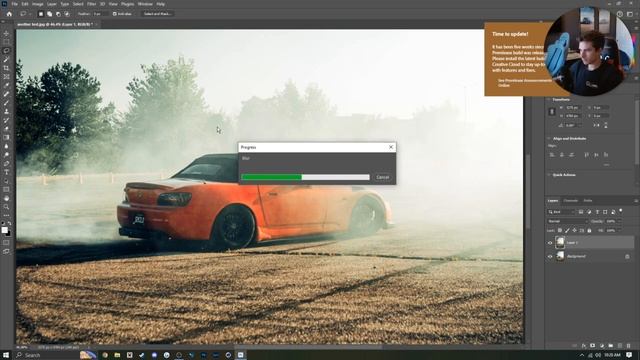Toggle the width-height link in Transform
The height and width of the screenshot is (360, 640).
(x=552, y=111)
